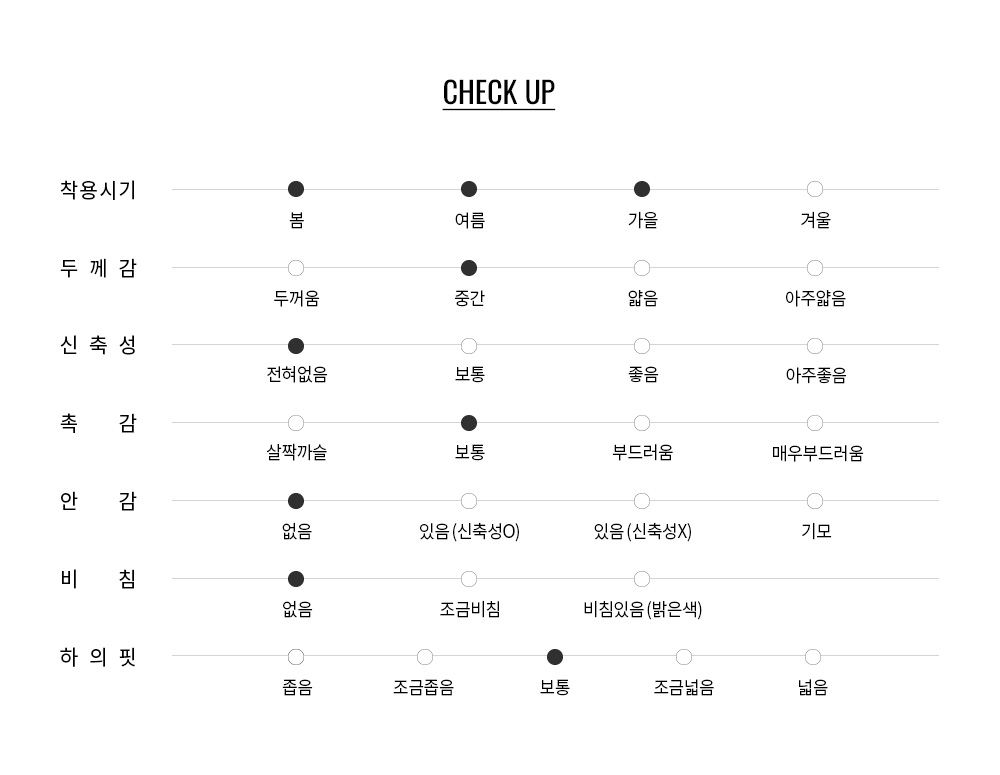Click the 착용시기 row label
The width and height of the screenshot is (1000, 775).
tap(98, 190)
